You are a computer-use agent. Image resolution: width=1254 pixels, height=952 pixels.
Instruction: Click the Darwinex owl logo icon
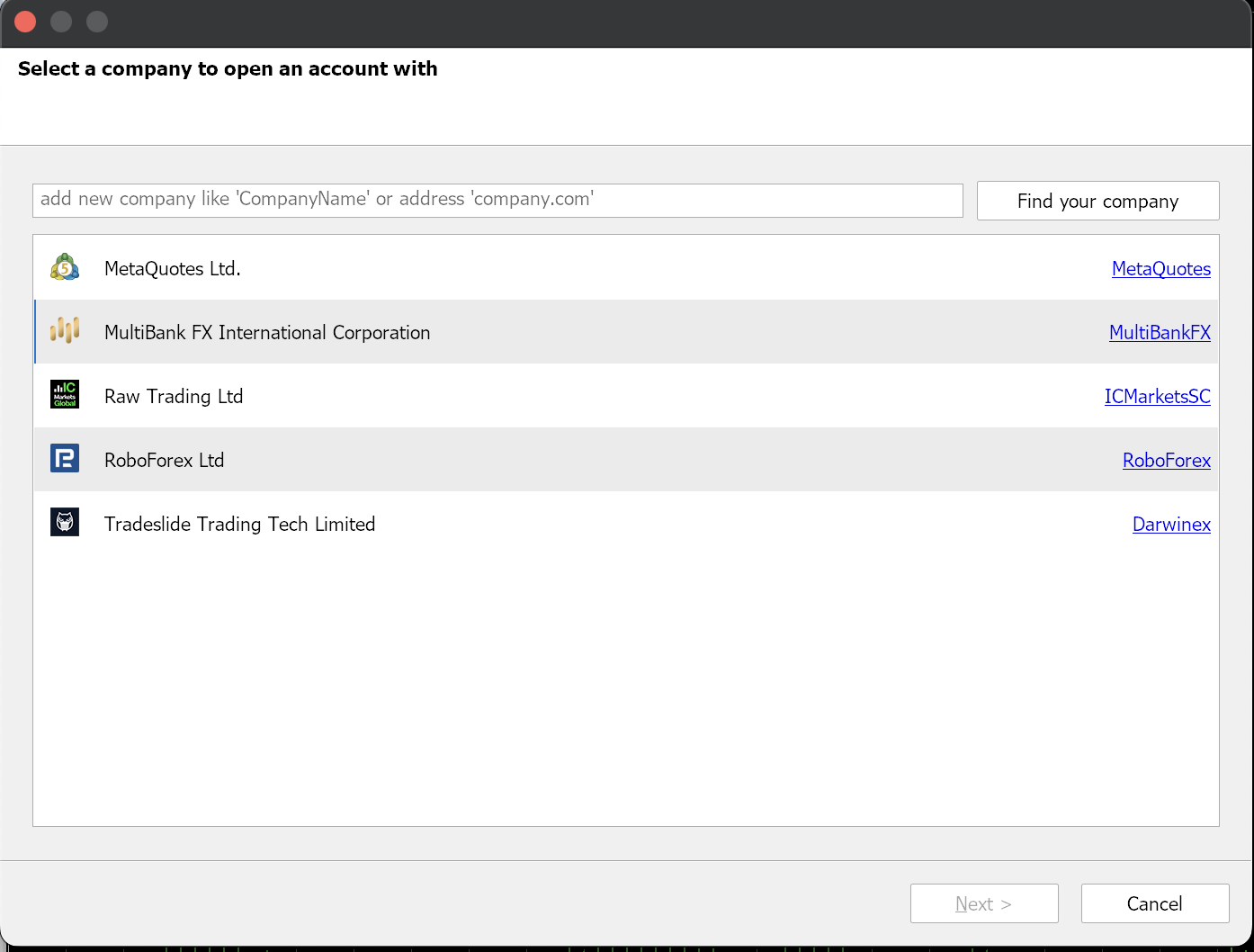(x=65, y=523)
